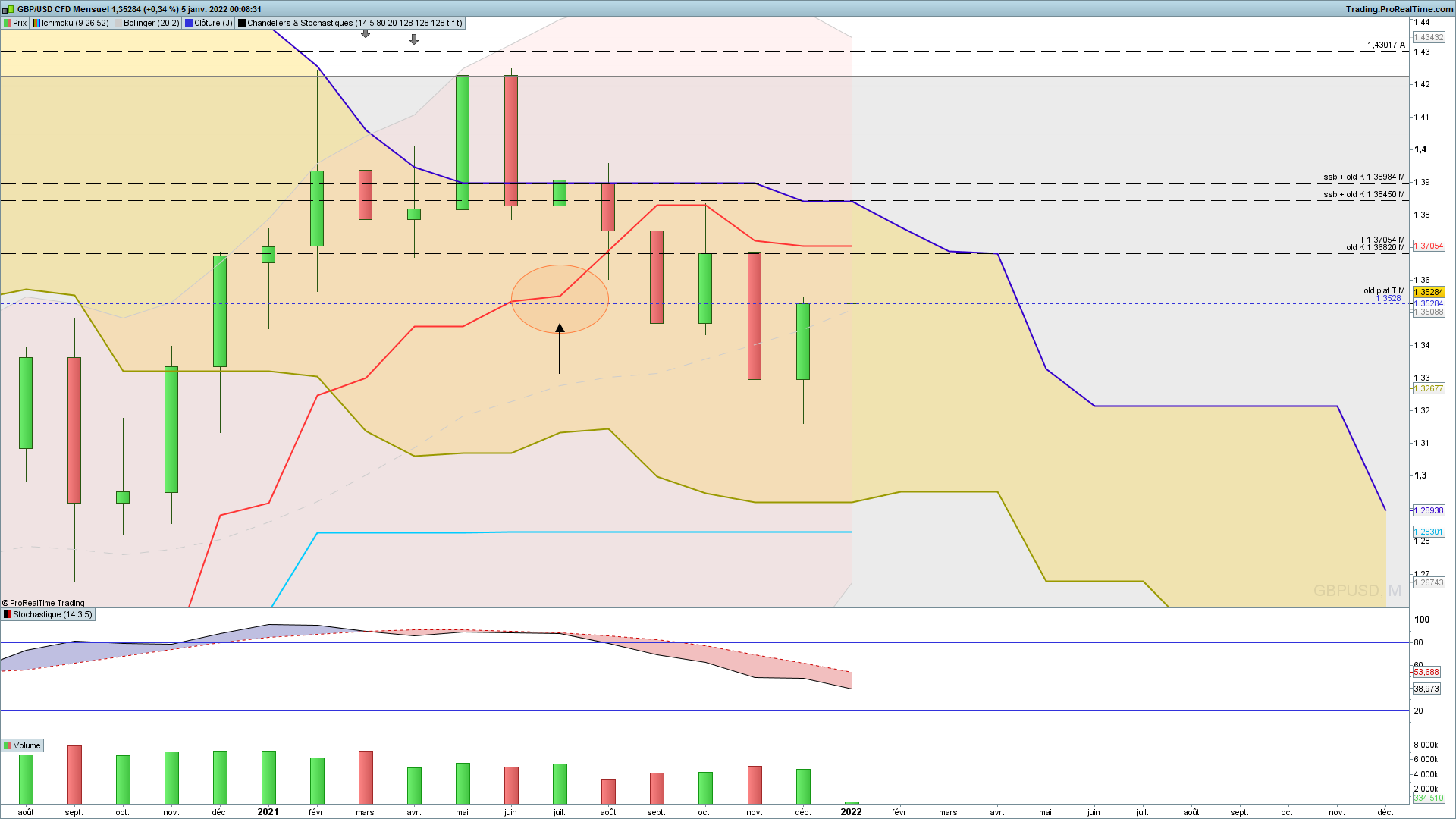Open Chandeliers & Stochastiques indicator label
The image size is (1456, 819).
(x=354, y=23)
